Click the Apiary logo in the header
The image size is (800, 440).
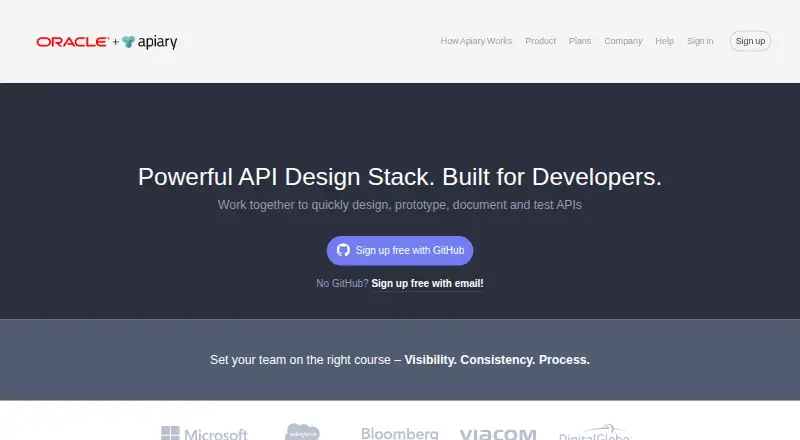[149, 42]
